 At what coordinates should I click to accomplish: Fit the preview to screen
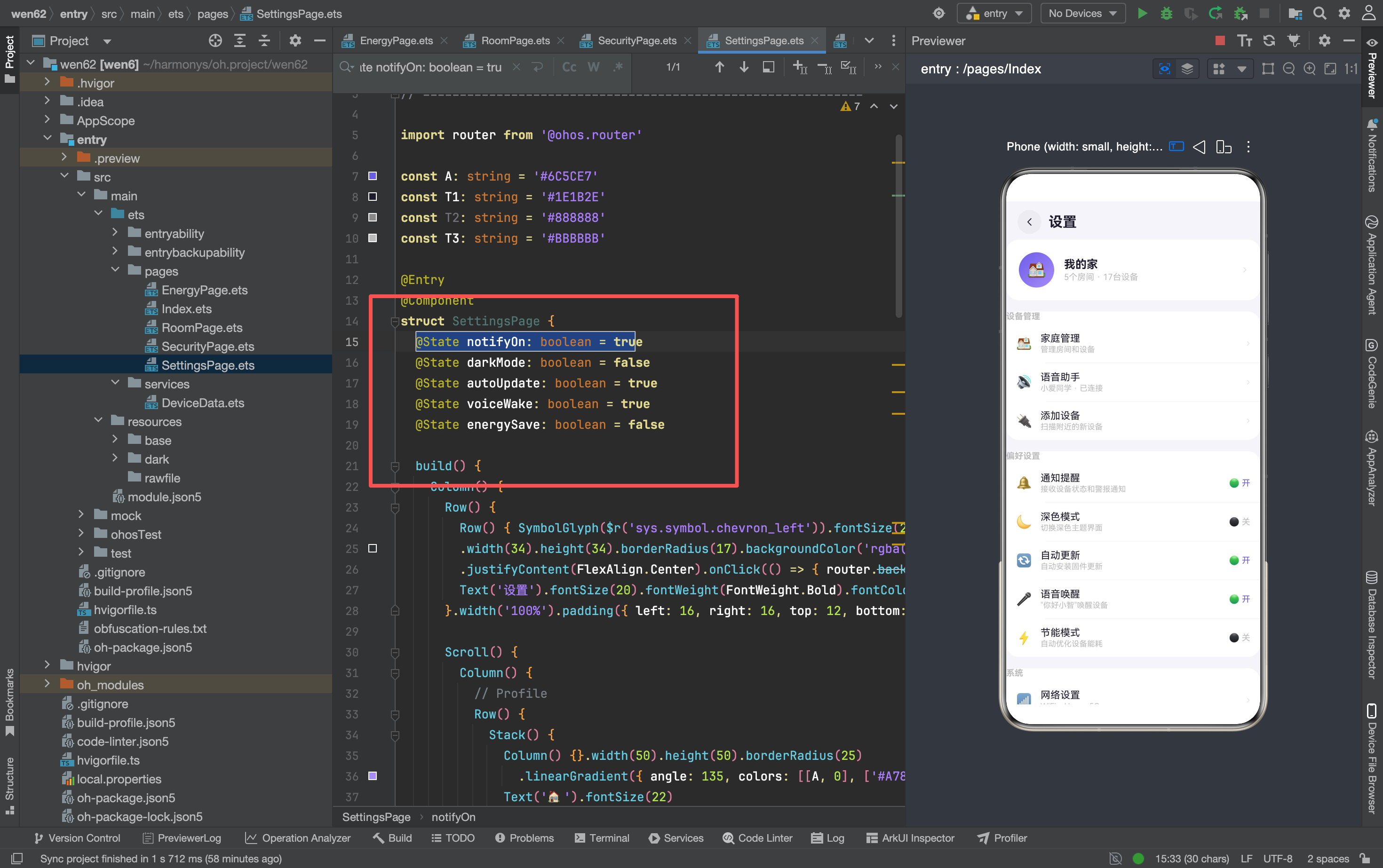pos(1330,69)
